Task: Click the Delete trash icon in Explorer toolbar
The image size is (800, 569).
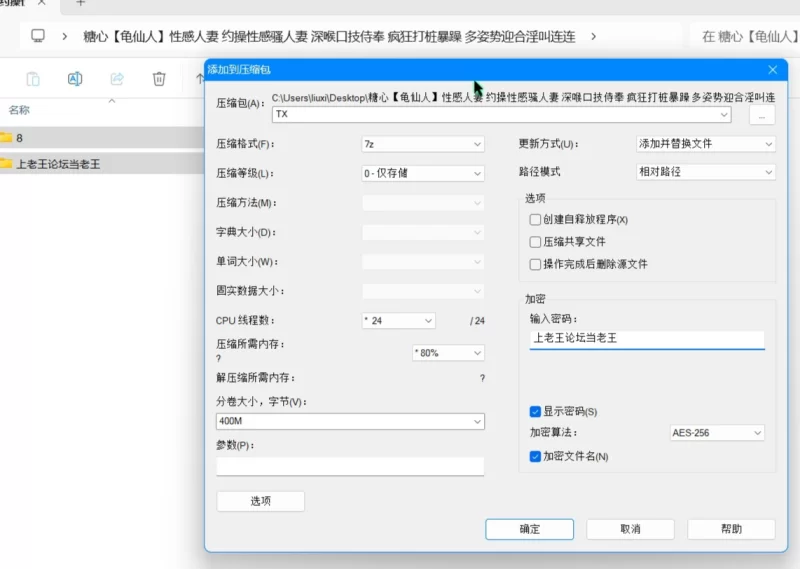Action: [159, 79]
